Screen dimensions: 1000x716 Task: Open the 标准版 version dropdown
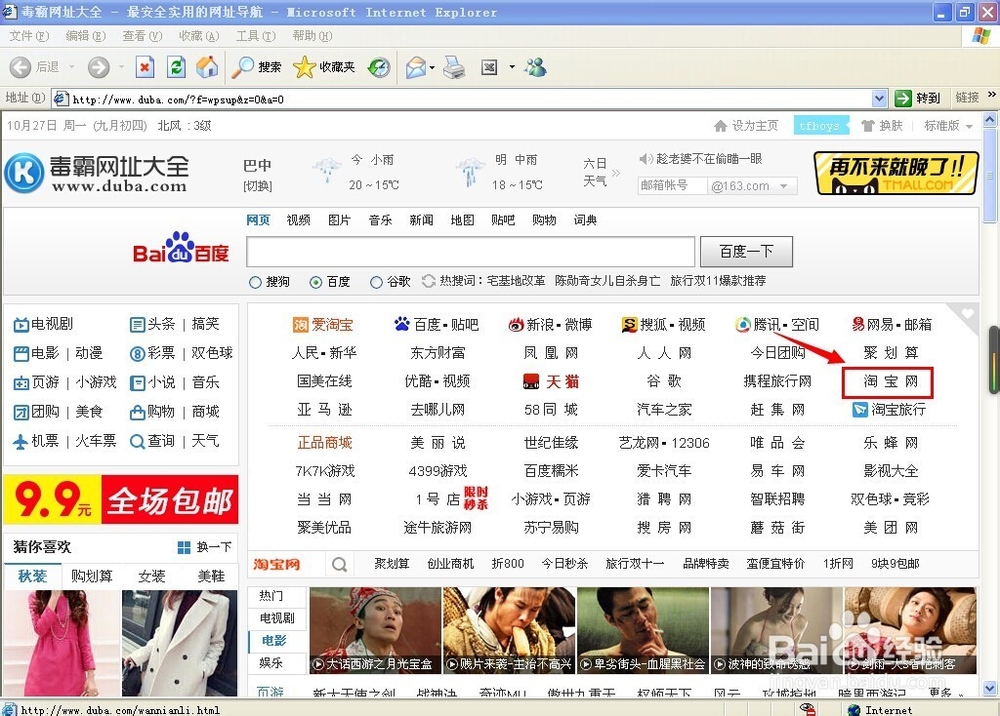coord(969,126)
